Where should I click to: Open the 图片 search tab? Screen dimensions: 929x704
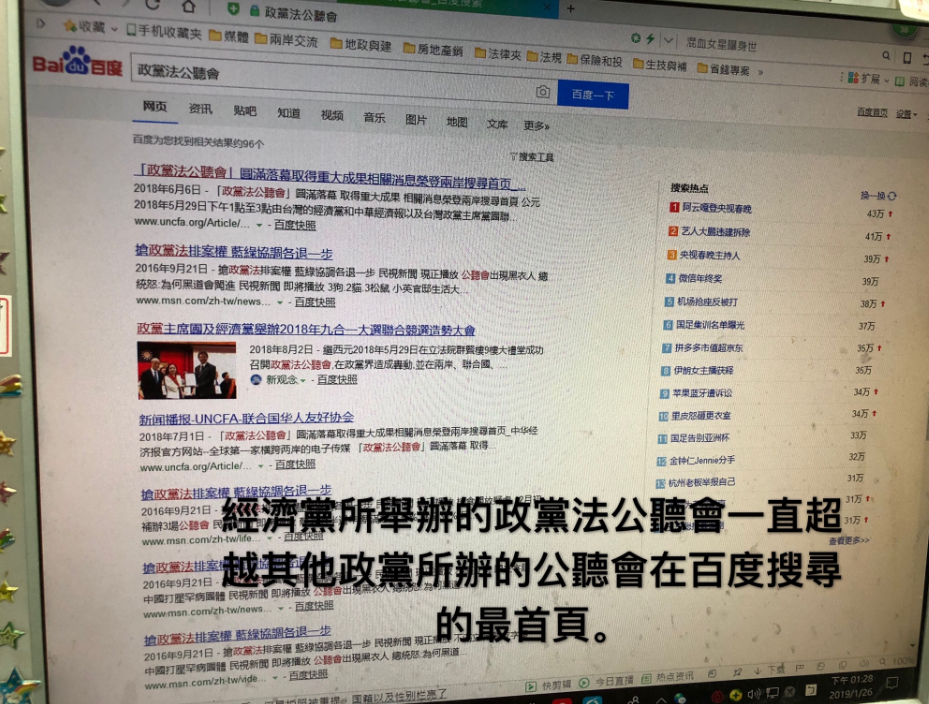coord(416,119)
